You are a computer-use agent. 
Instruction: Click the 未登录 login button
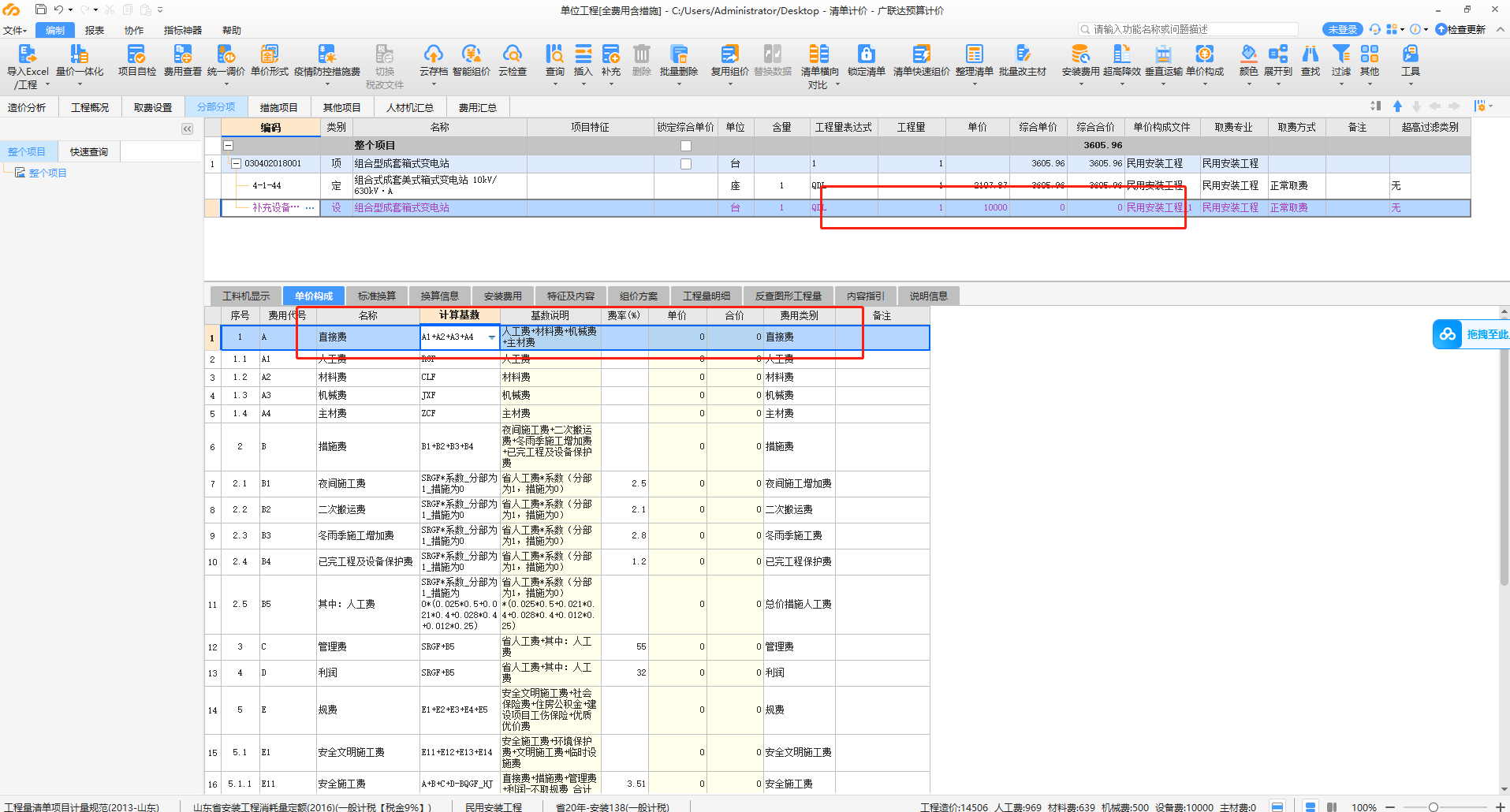[x=1342, y=29]
